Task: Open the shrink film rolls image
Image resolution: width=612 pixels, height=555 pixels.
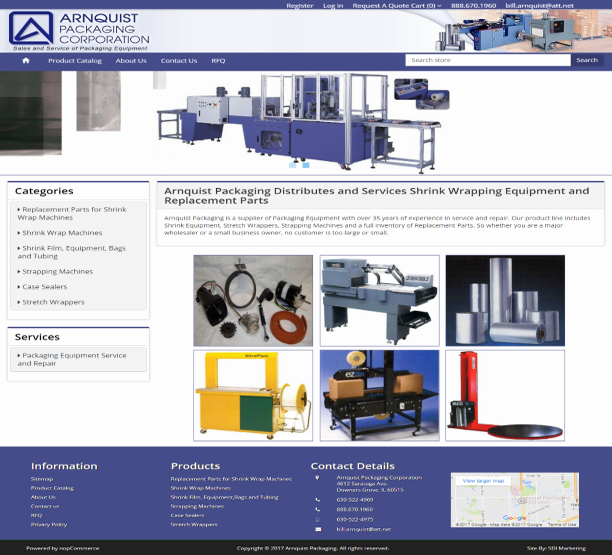Action: click(x=505, y=300)
